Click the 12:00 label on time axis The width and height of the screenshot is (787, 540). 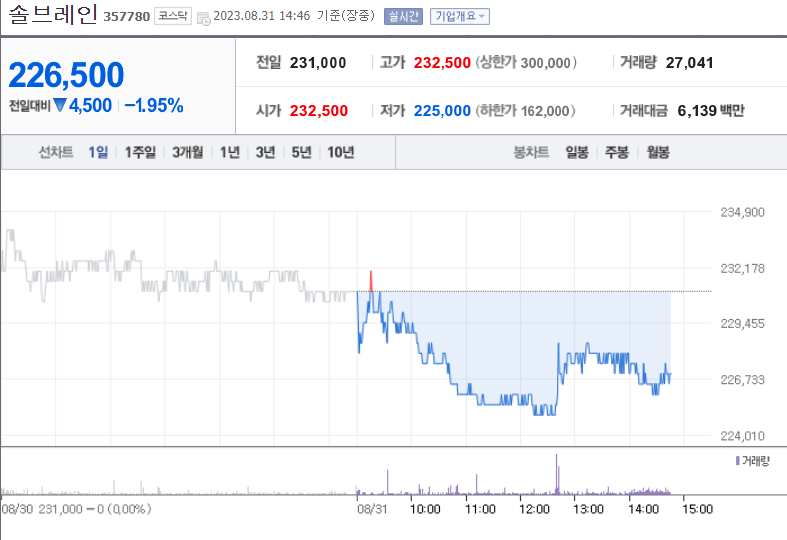(534, 509)
